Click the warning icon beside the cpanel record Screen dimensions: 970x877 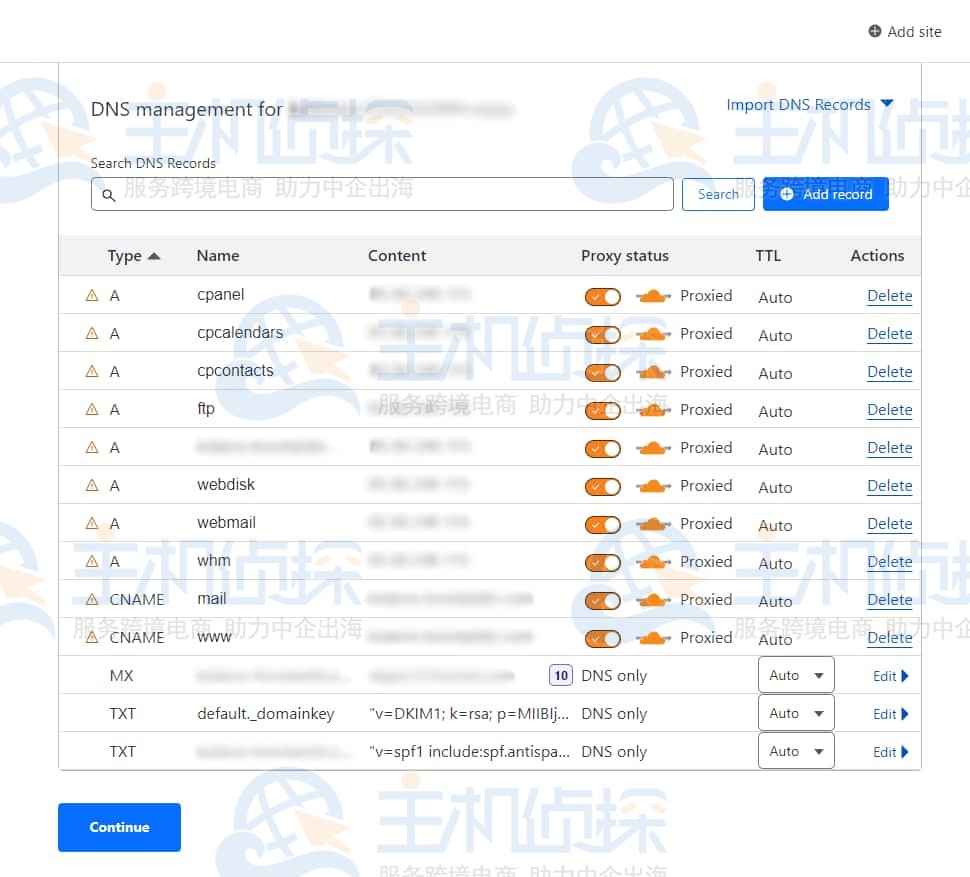pyautogui.click(x=91, y=295)
